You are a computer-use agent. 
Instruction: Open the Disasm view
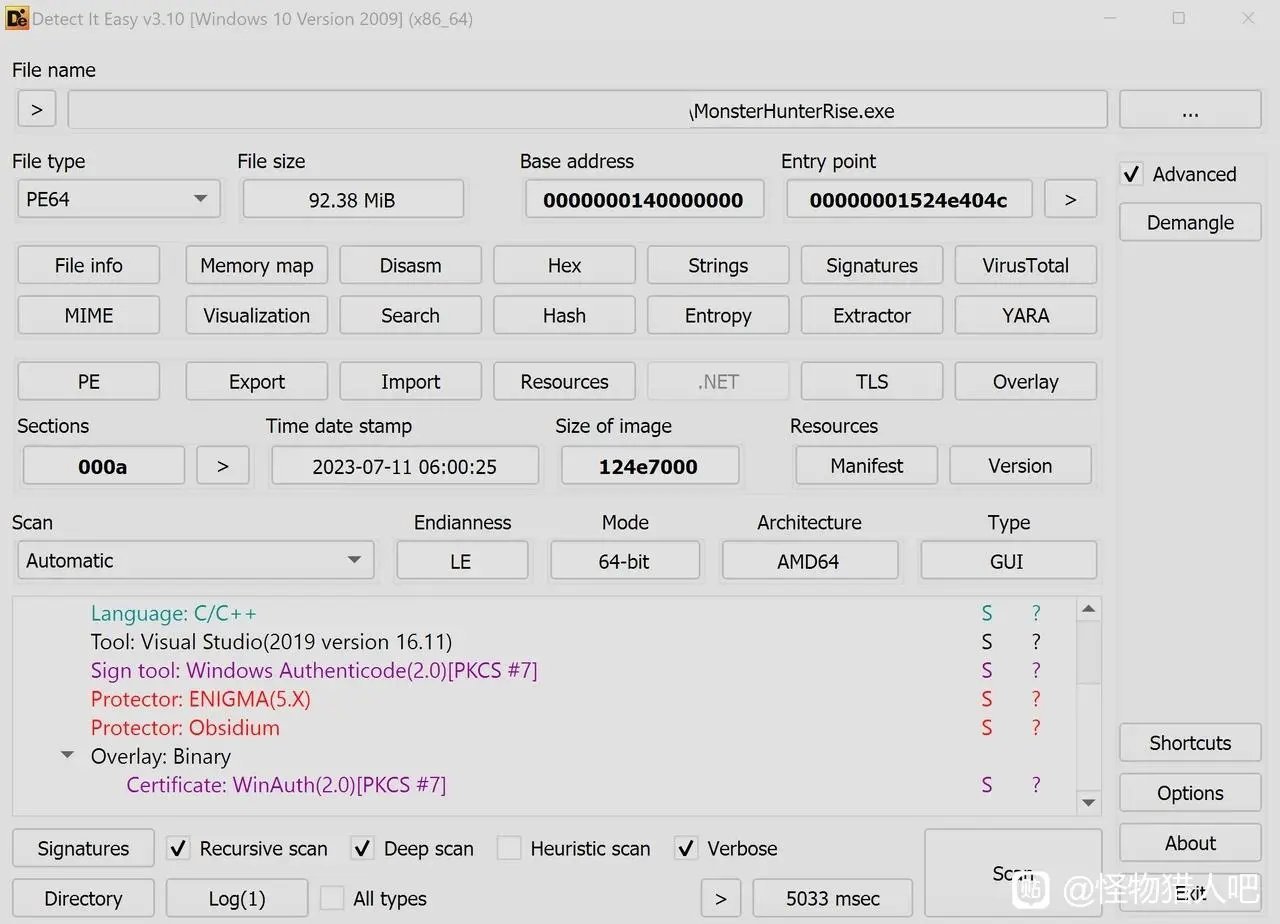[x=411, y=265]
